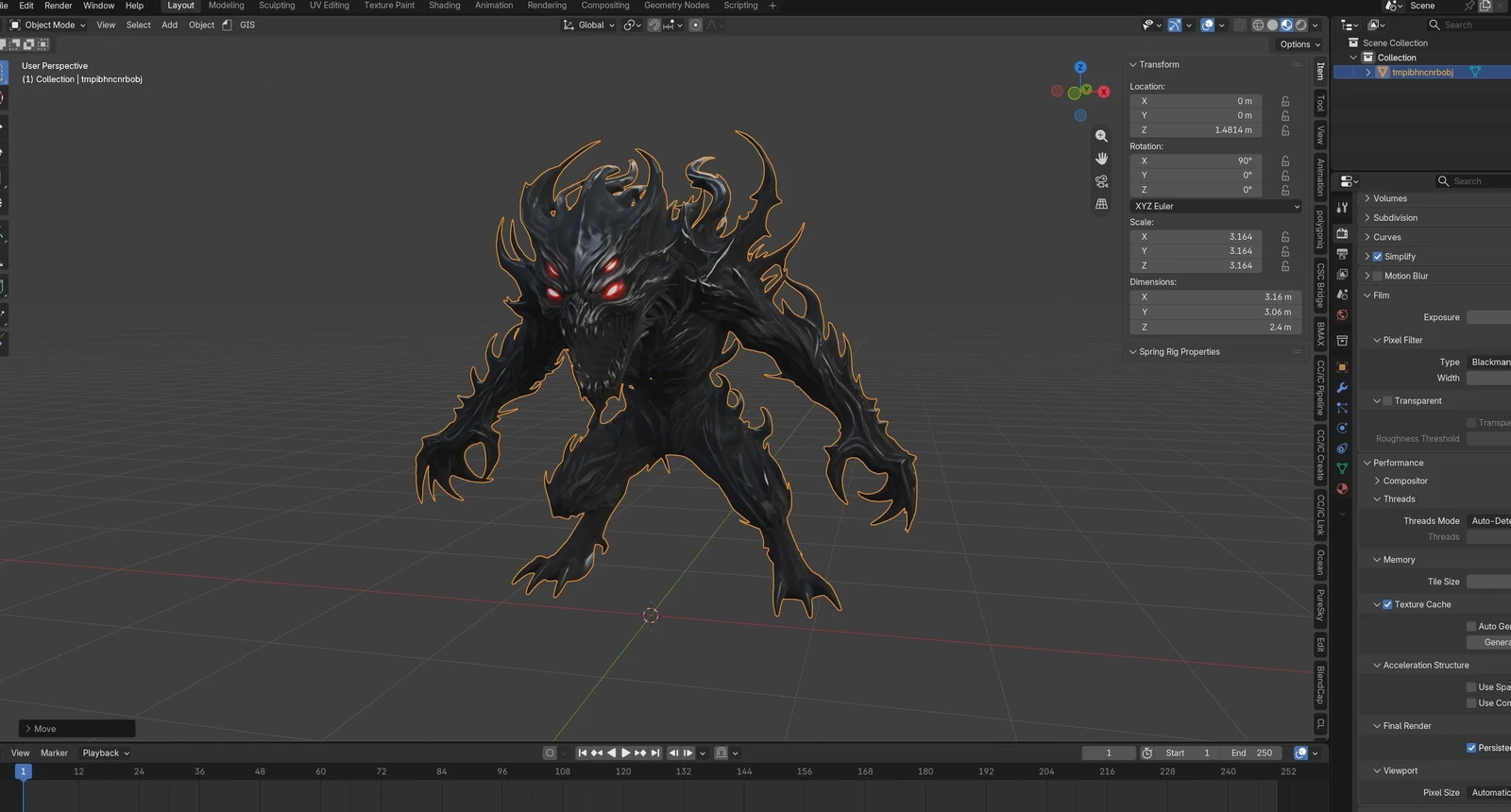Expand the tmpibhncnrbobj object tree item

coord(1367,73)
